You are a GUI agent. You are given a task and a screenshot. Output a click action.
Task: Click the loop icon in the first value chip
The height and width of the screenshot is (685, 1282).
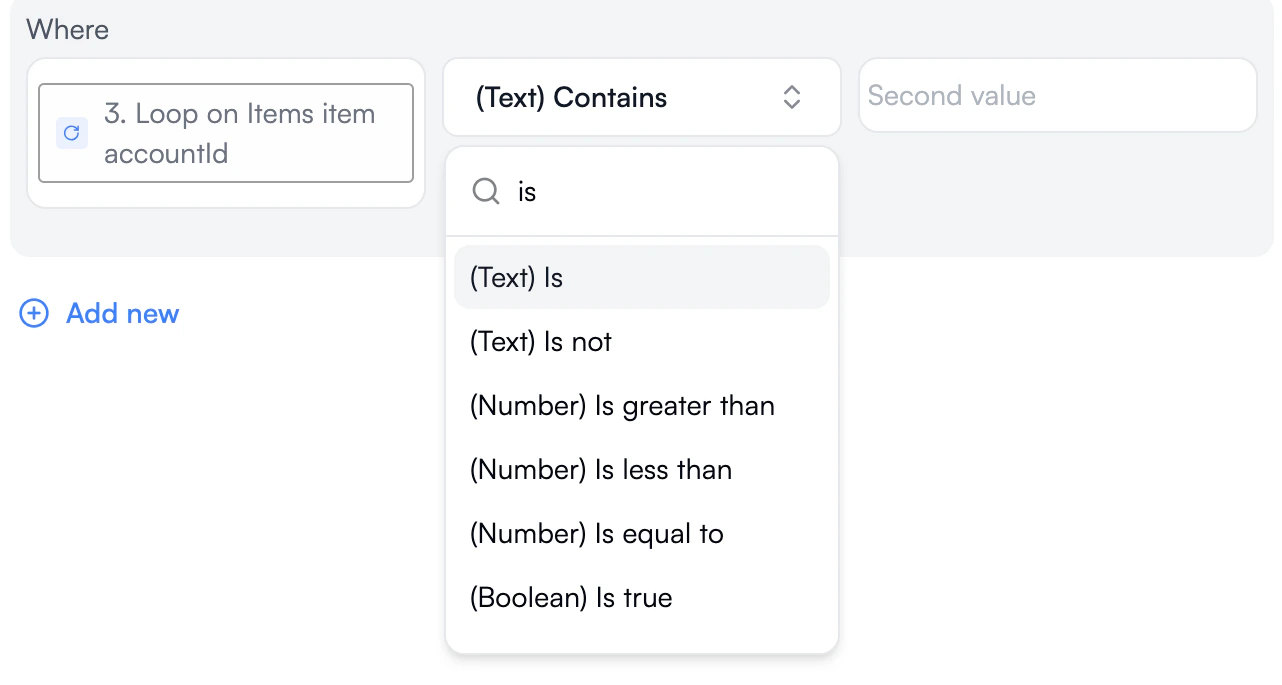[x=71, y=133]
